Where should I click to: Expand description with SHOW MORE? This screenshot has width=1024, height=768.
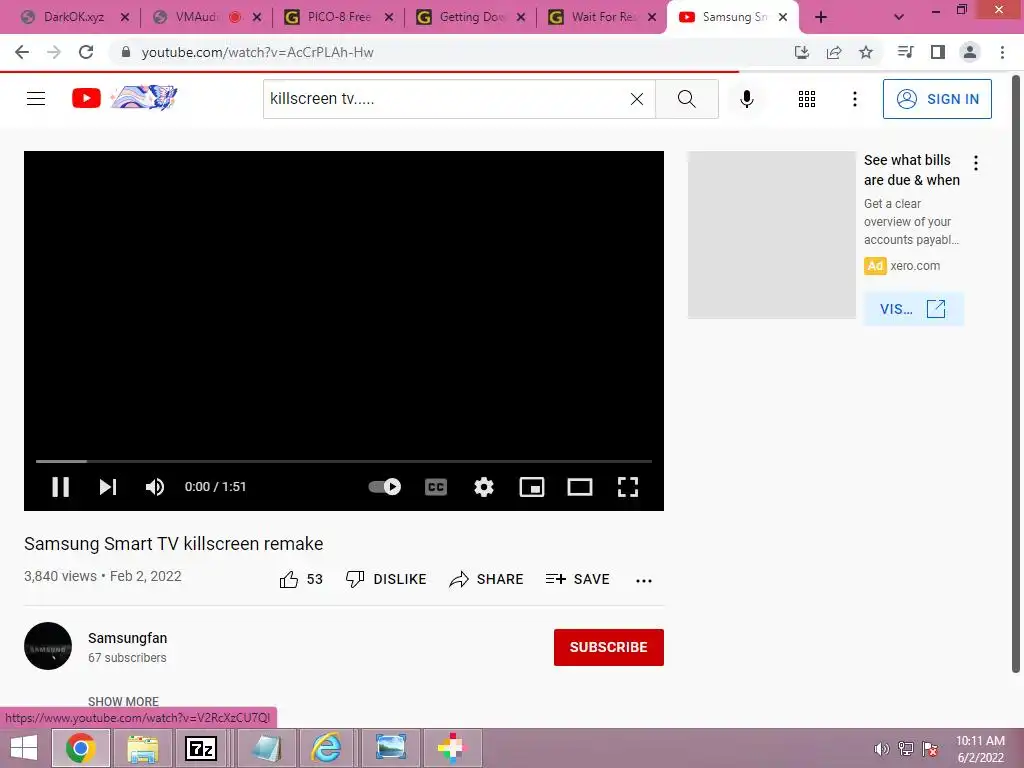tap(123, 701)
